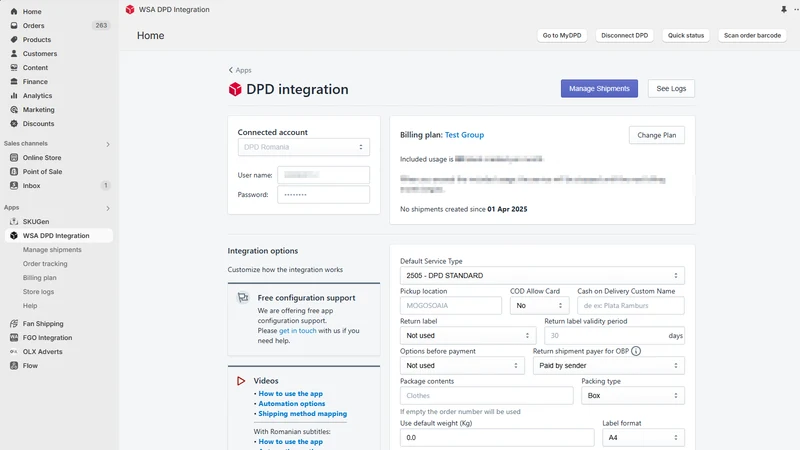The width and height of the screenshot is (800, 450).
Task: Open the COD Allow Card dropdown
Action: click(x=539, y=306)
